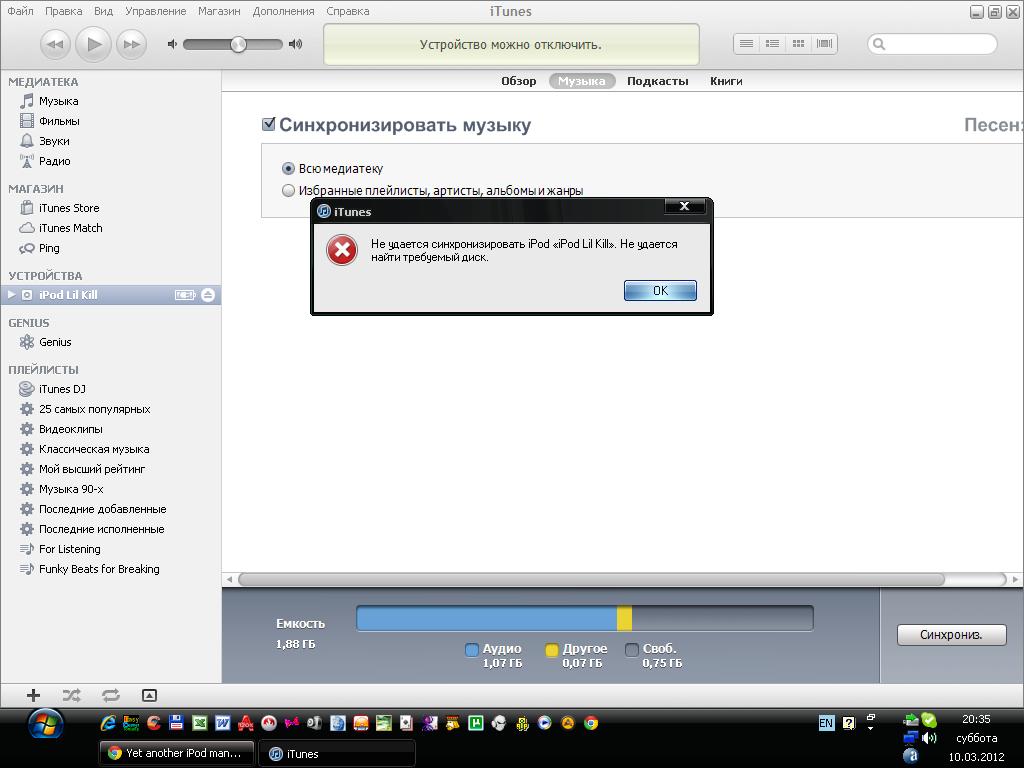Click the loud-volume speaker icon

click(296, 44)
